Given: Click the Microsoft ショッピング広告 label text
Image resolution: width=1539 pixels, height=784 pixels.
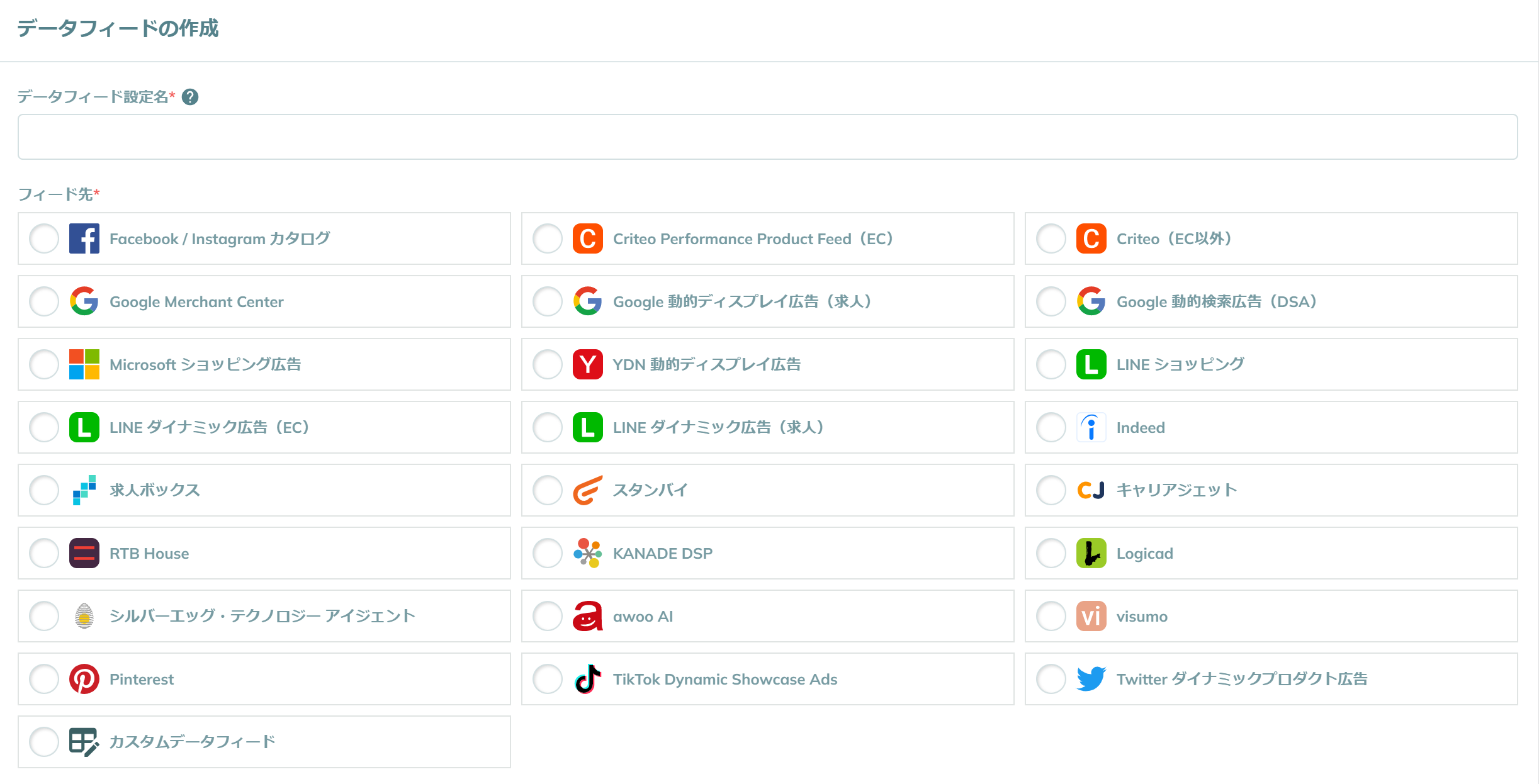Looking at the screenshot, I should click(x=205, y=364).
